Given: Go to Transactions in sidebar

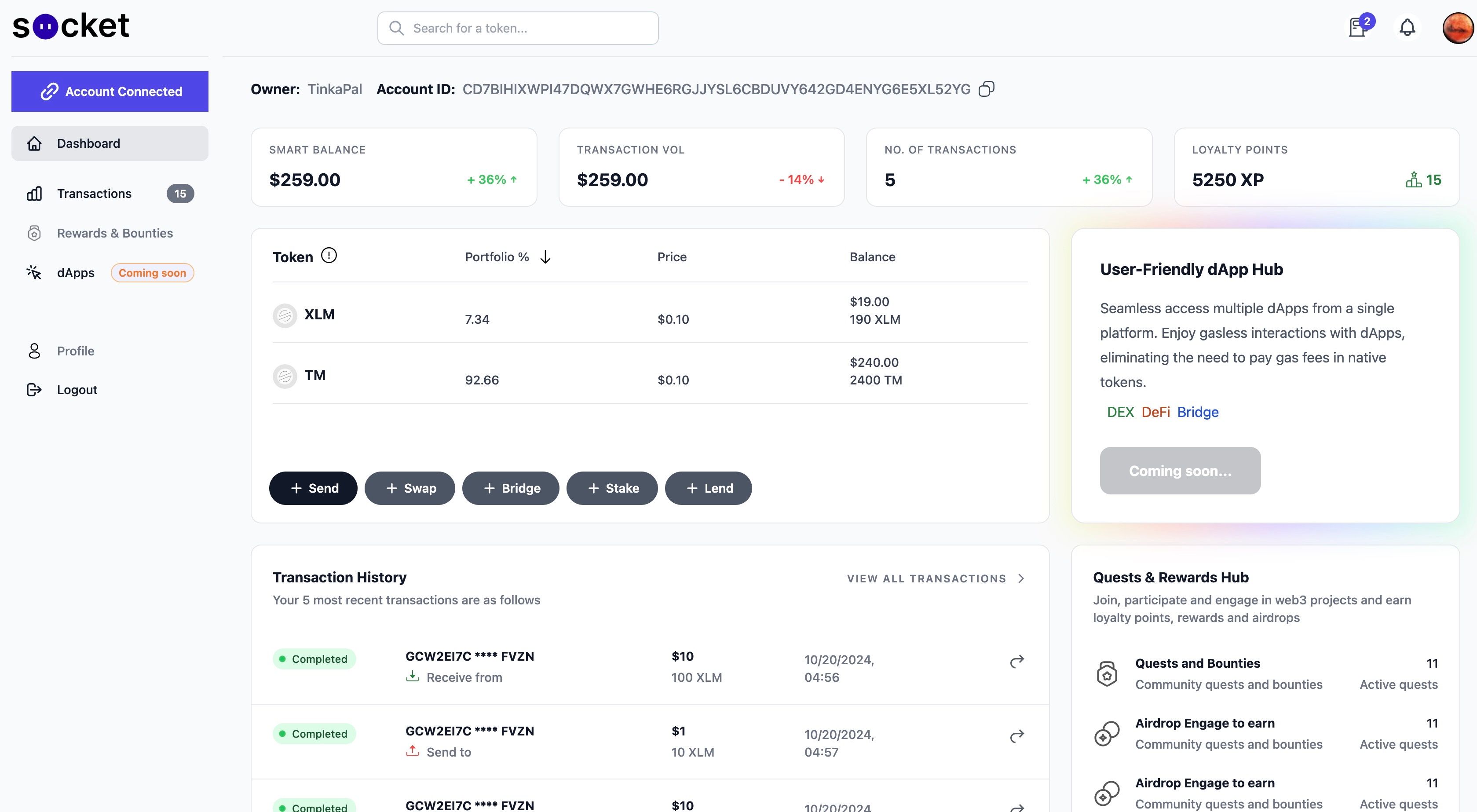Looking at the screenshot, I should coord(94,194).
